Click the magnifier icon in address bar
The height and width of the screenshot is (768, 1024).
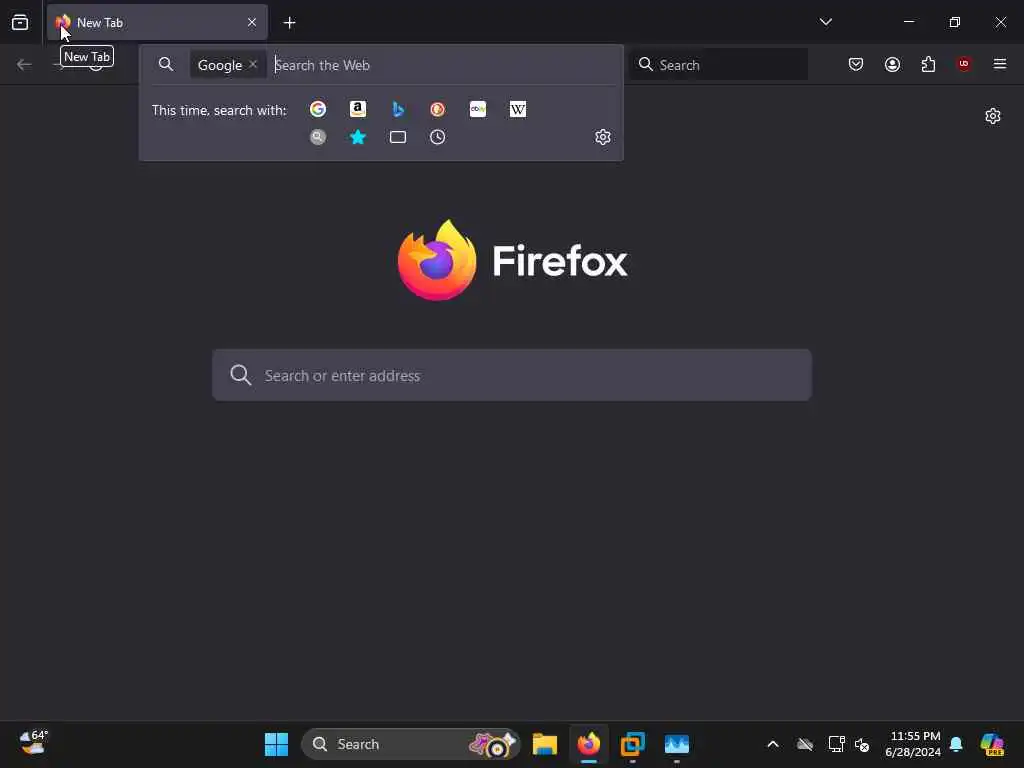(x=166, y=64)
